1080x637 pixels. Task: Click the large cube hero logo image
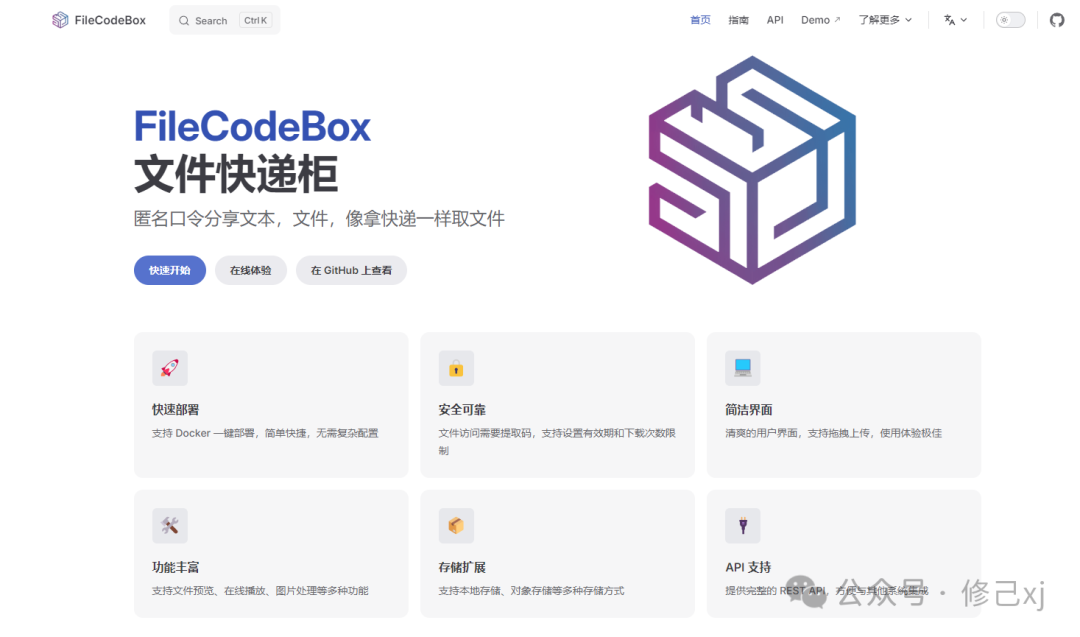752,169
